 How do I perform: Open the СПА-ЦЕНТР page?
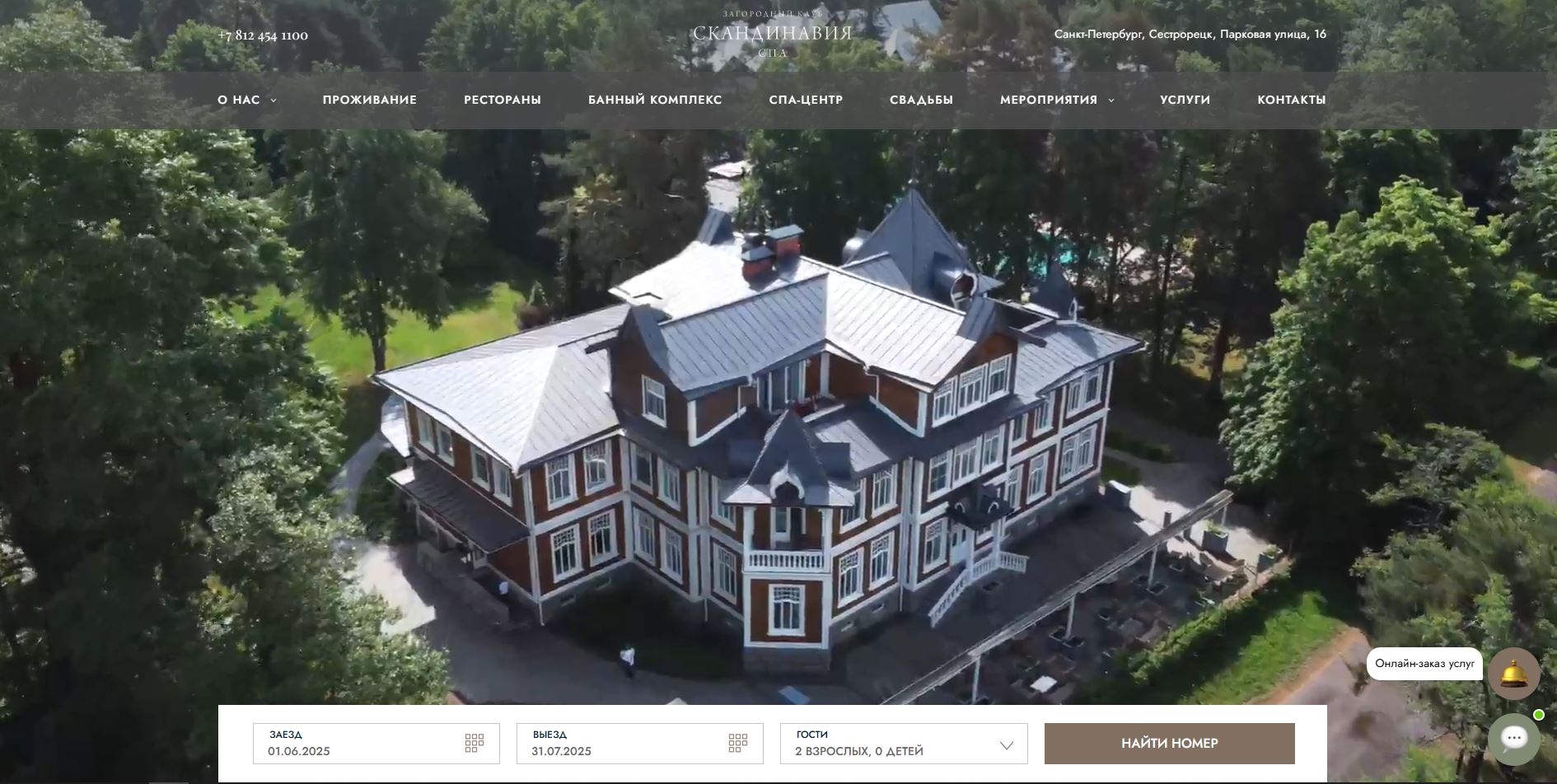806,100
